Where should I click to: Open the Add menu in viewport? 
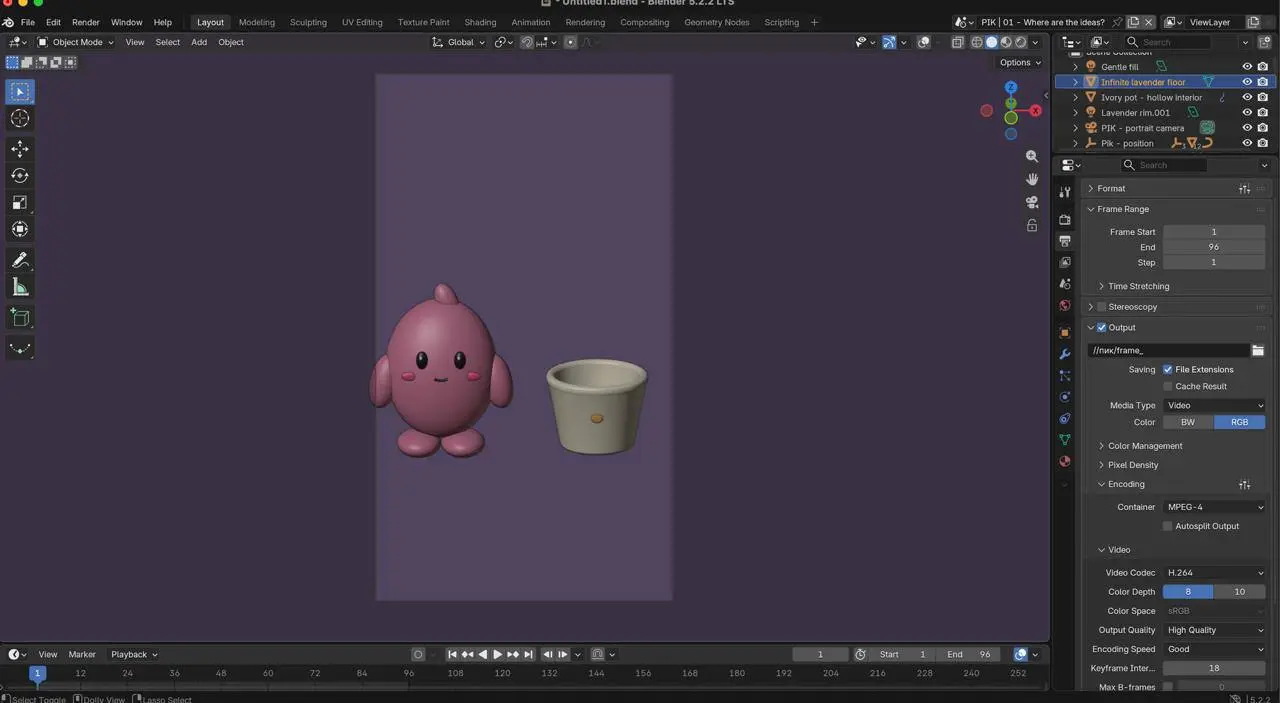tap(199, 42)
